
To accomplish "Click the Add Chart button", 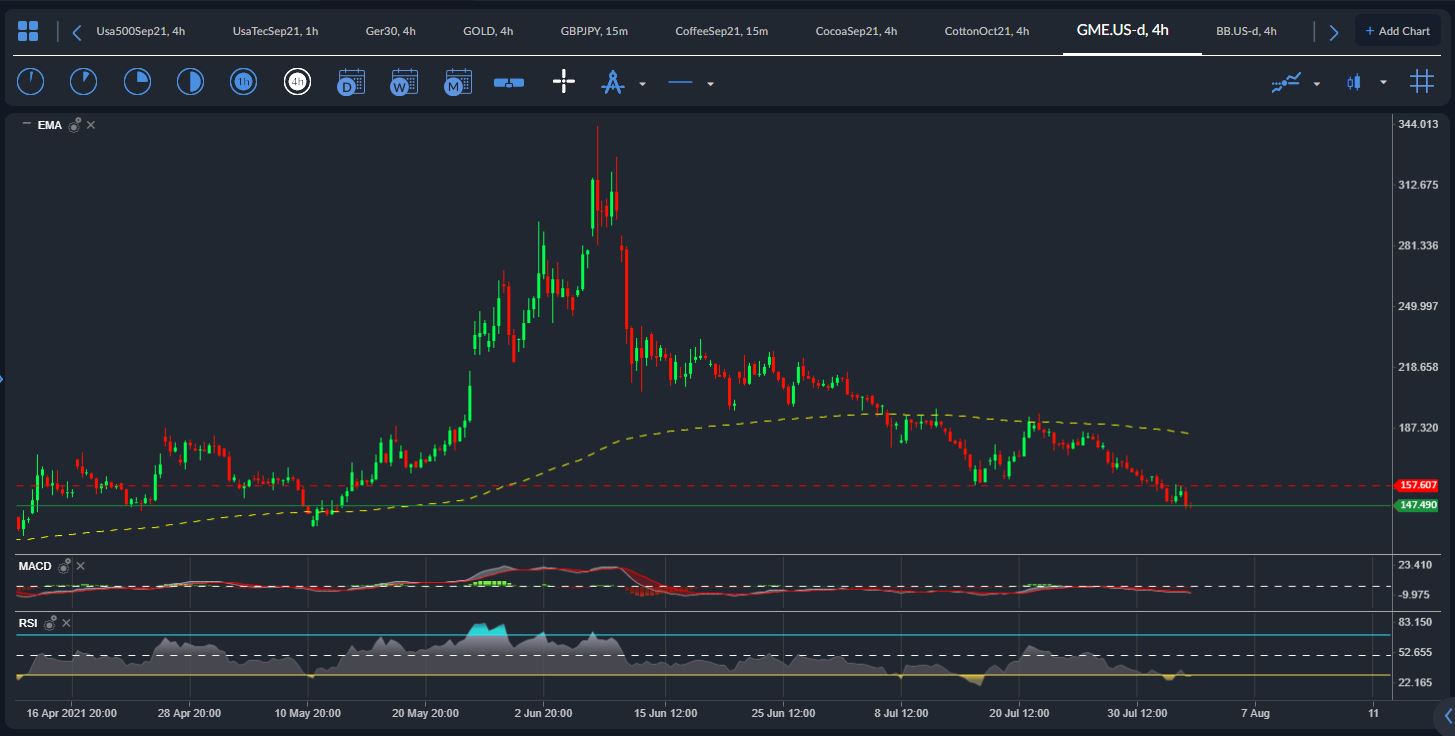I will click(1397, 31).
